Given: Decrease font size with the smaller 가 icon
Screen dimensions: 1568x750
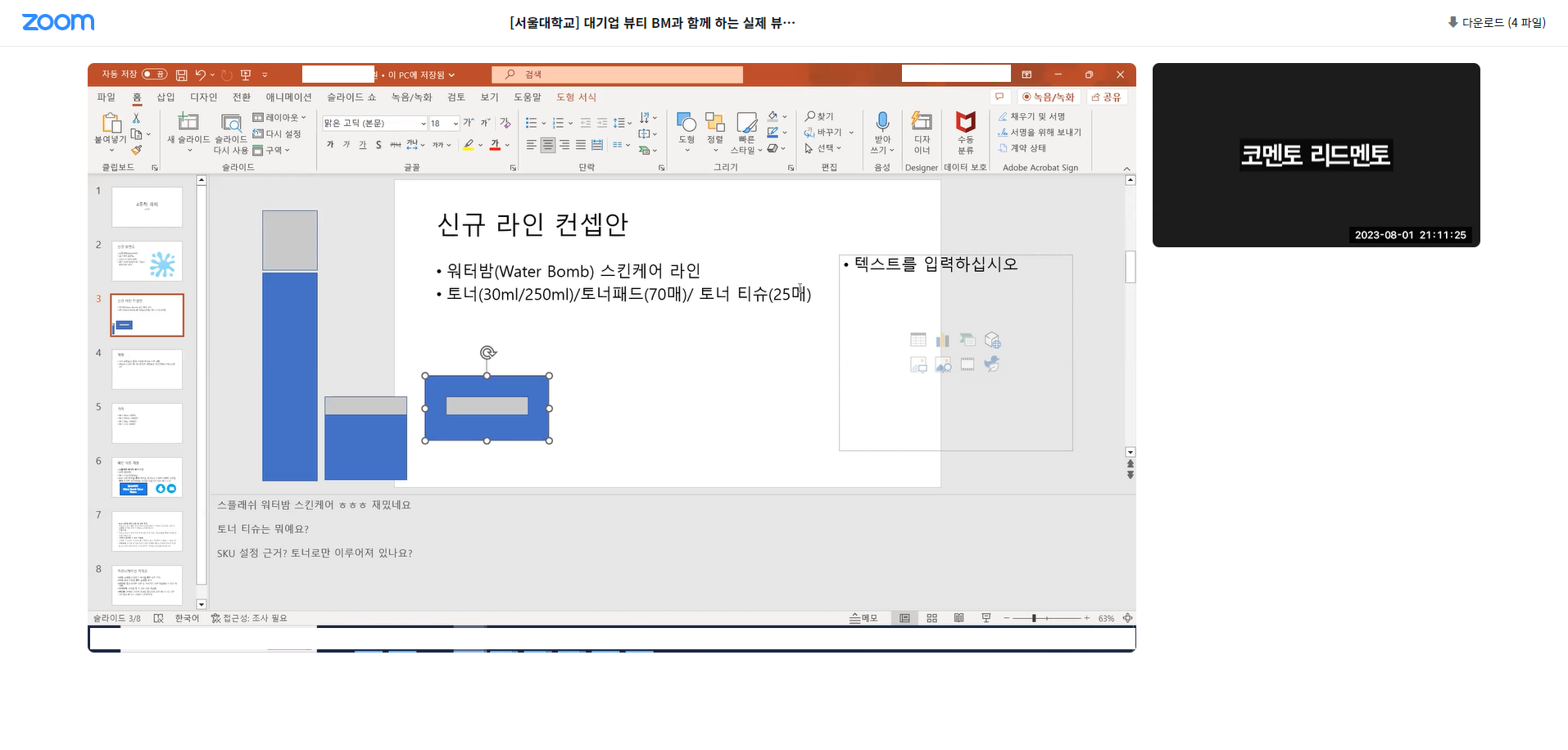Looking at the screenshot, I should [485, 123].
